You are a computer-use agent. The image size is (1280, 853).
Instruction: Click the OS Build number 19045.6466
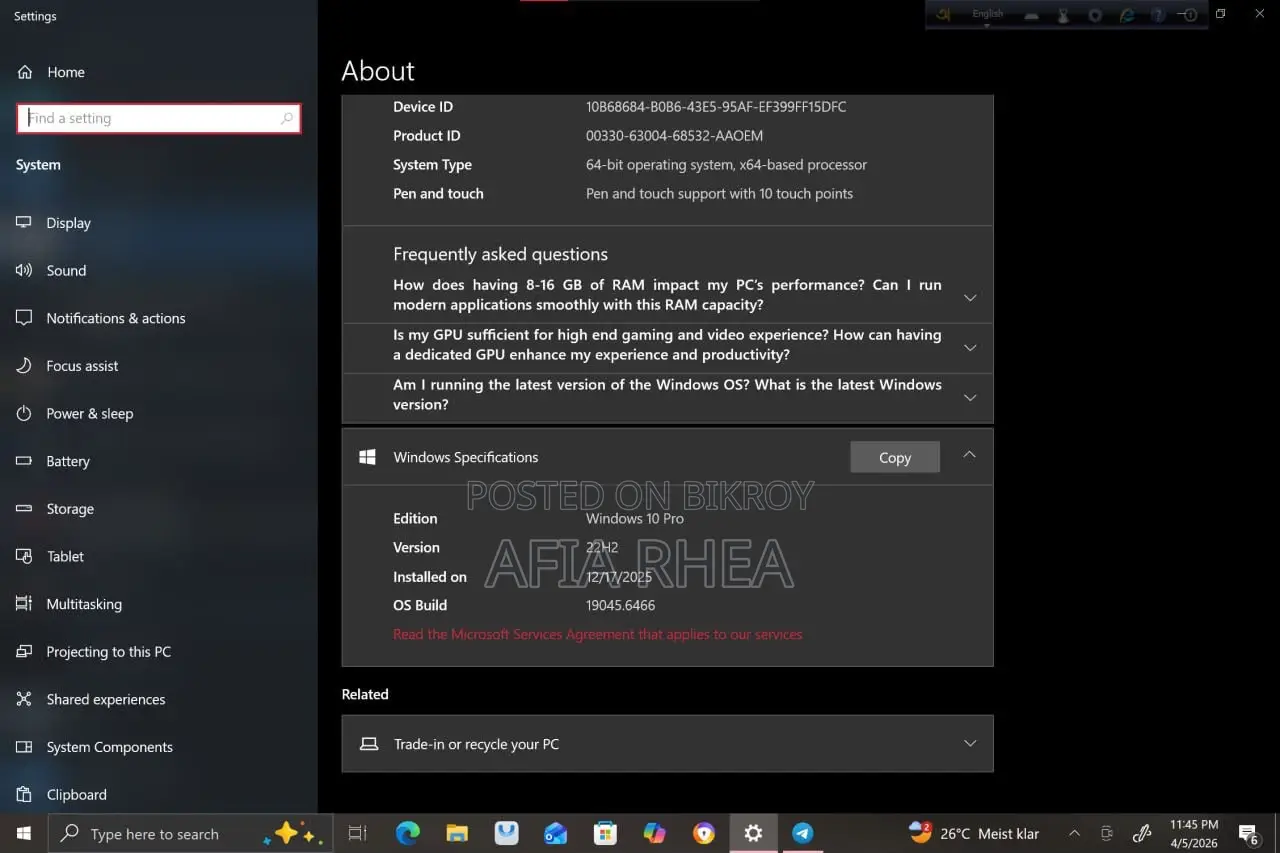tap(620, 605)
